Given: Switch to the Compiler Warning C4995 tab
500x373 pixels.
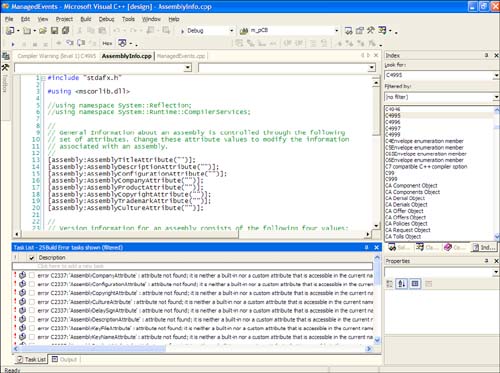Looking at the screenshot, I should click(57, 56).
